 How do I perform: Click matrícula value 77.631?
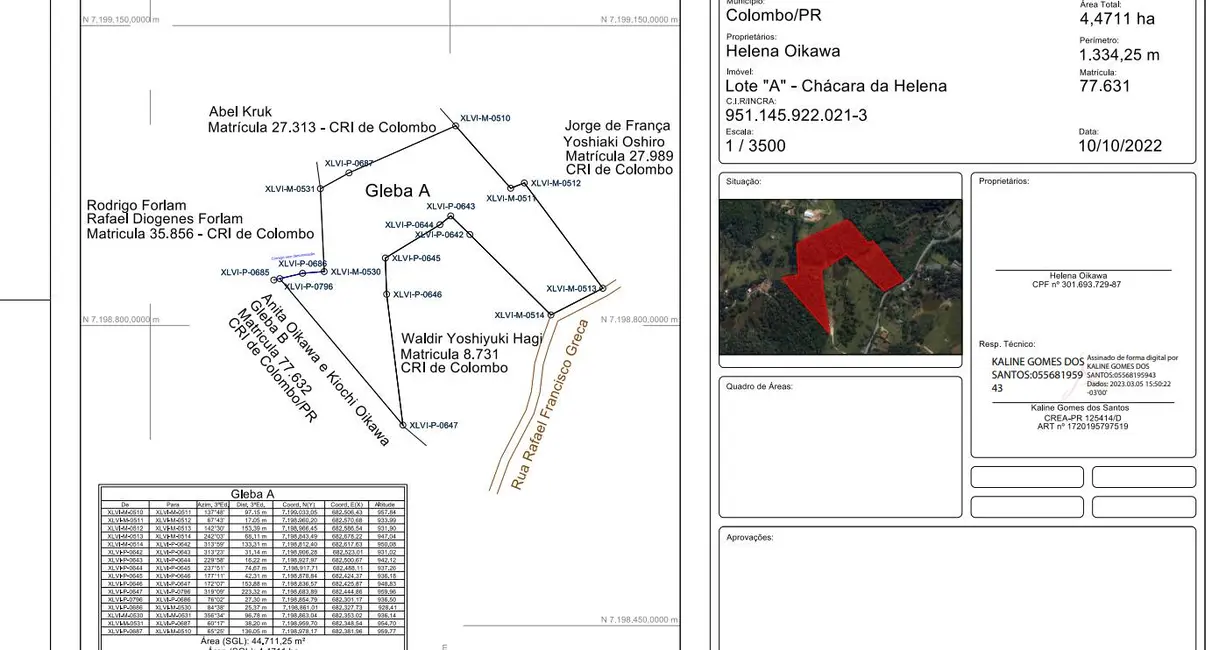click(1105, 86)
